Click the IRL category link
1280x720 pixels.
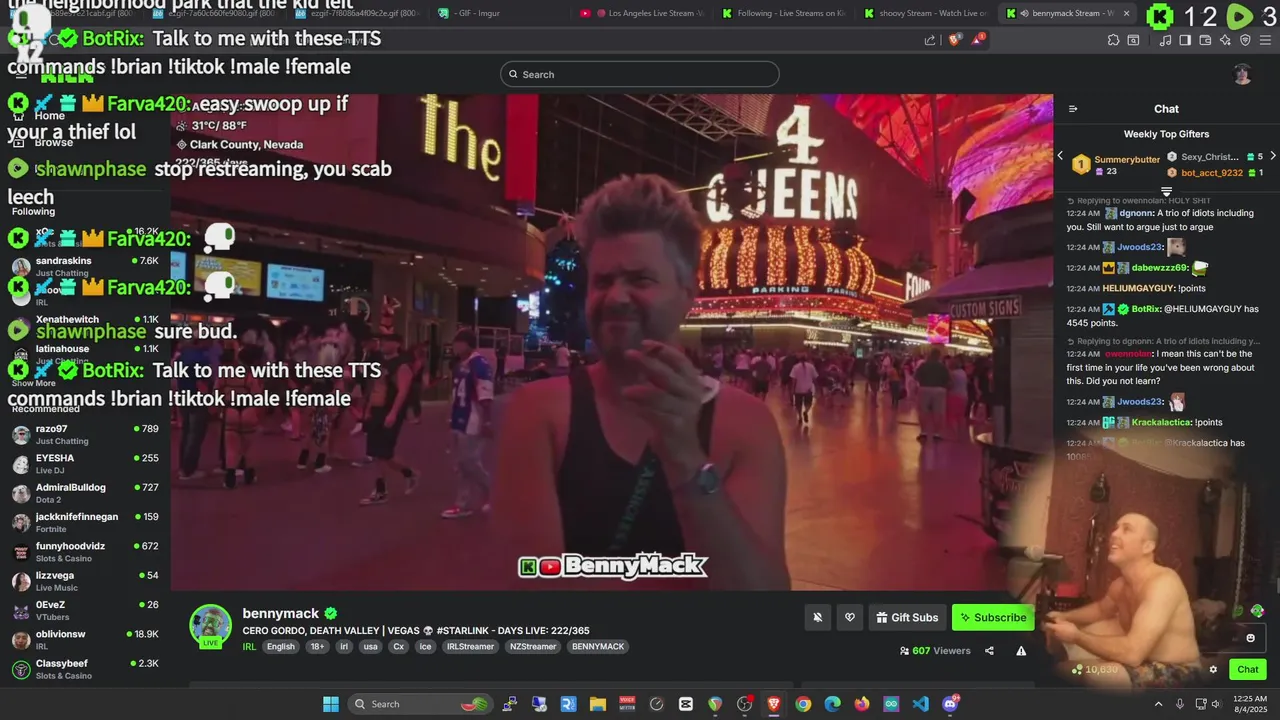249,646
